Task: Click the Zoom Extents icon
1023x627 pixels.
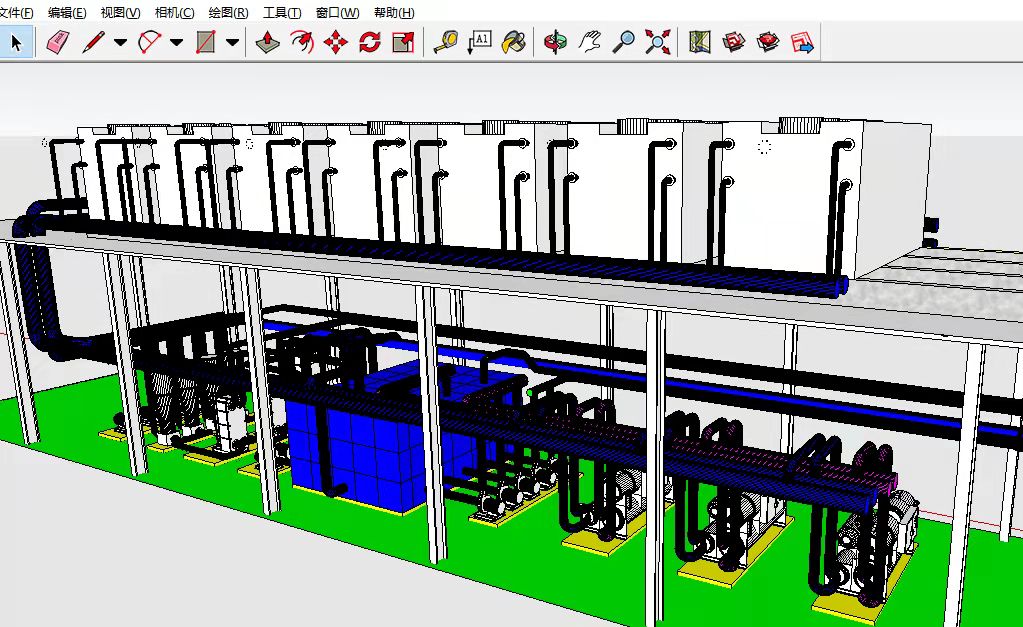Action: coord(657,42)
